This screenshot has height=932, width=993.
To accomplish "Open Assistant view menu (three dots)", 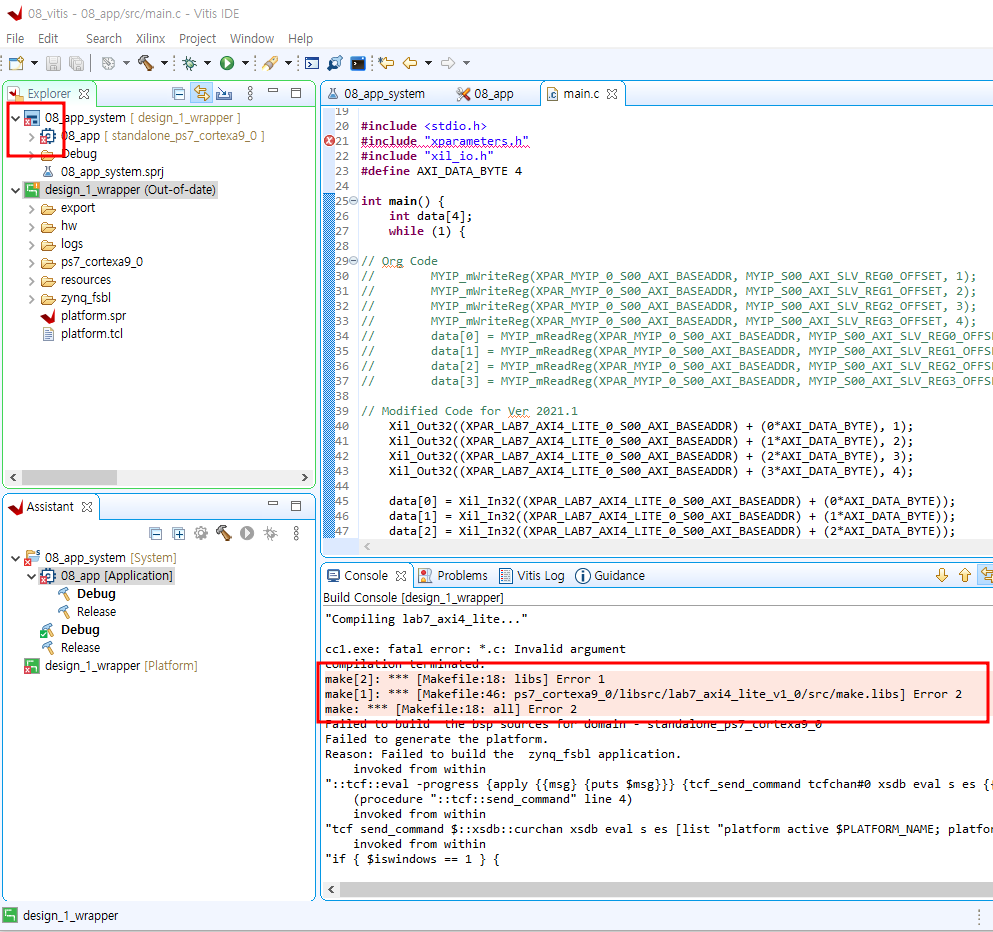I will [x=296, y=533].
